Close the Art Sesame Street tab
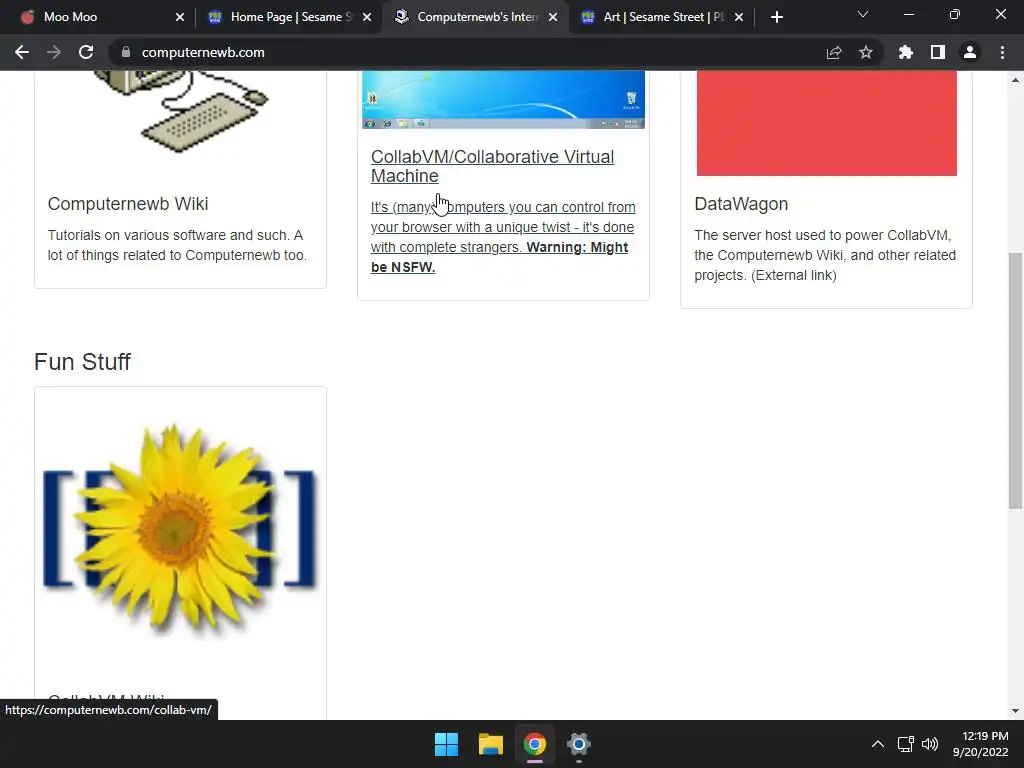 click(739, 17)
